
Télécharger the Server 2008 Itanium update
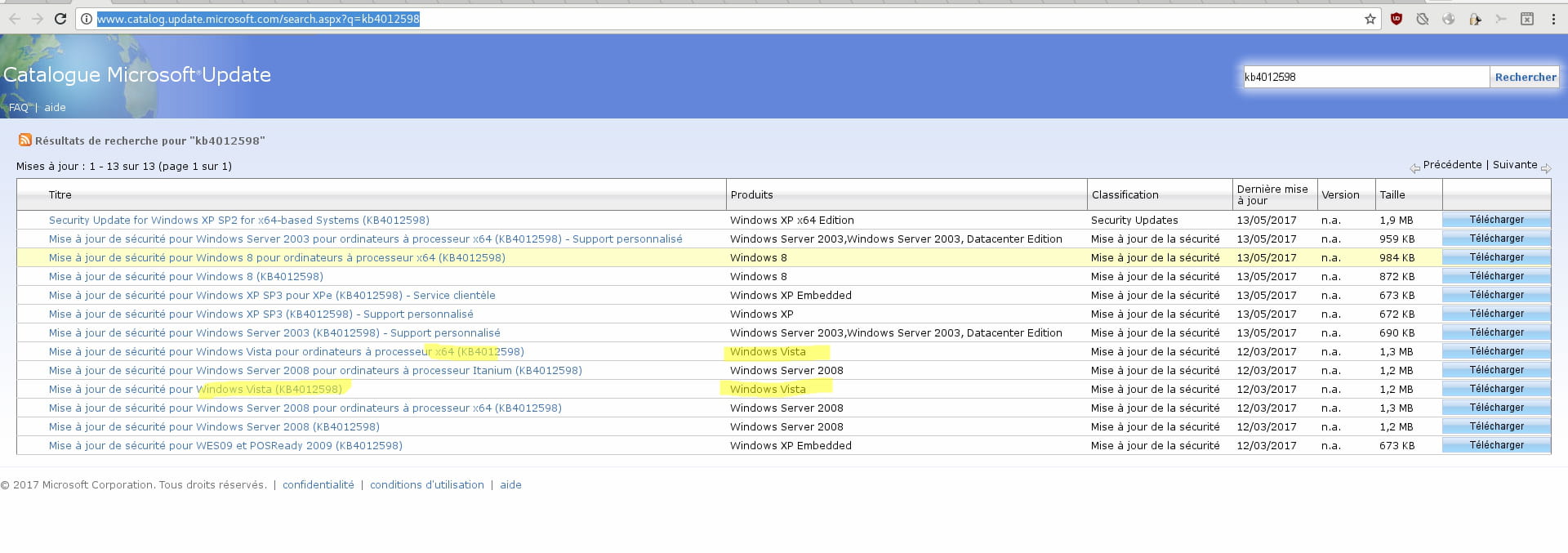click(1496, 370)
